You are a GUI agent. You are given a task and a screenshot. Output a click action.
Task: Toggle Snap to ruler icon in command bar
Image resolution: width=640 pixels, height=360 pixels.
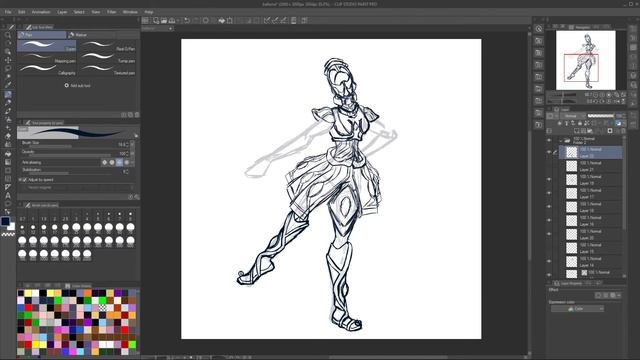point(267,20)
